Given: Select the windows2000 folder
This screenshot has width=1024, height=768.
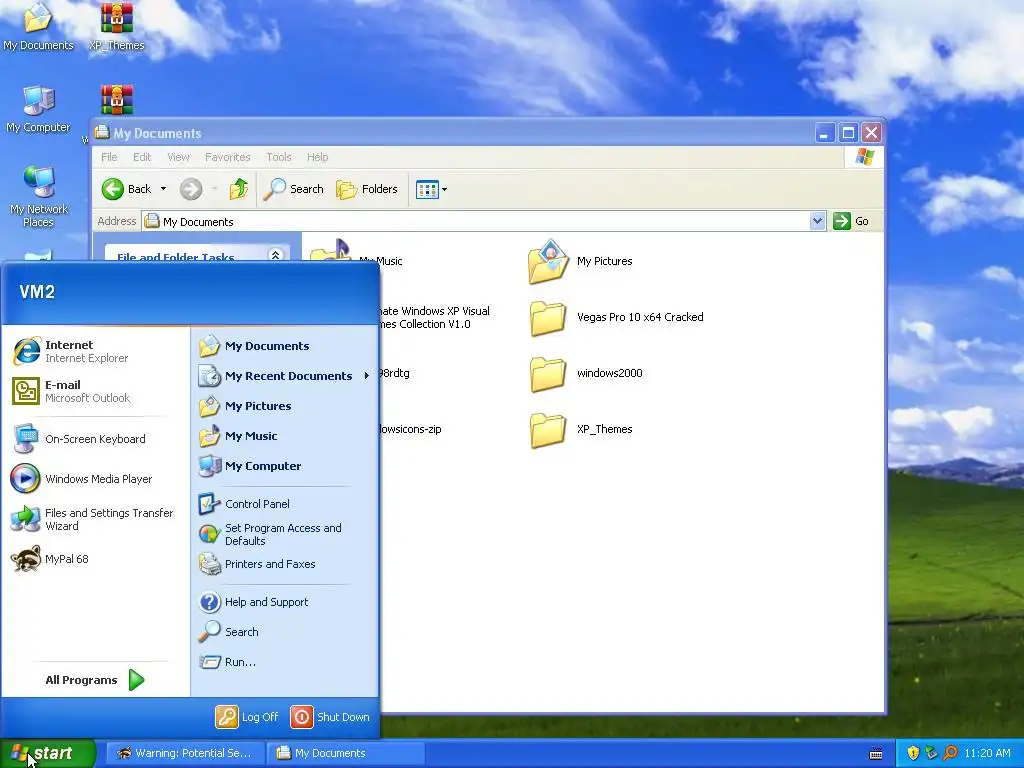Looking at the screenshot, I should pyautogui.click(x=586, y=374).
